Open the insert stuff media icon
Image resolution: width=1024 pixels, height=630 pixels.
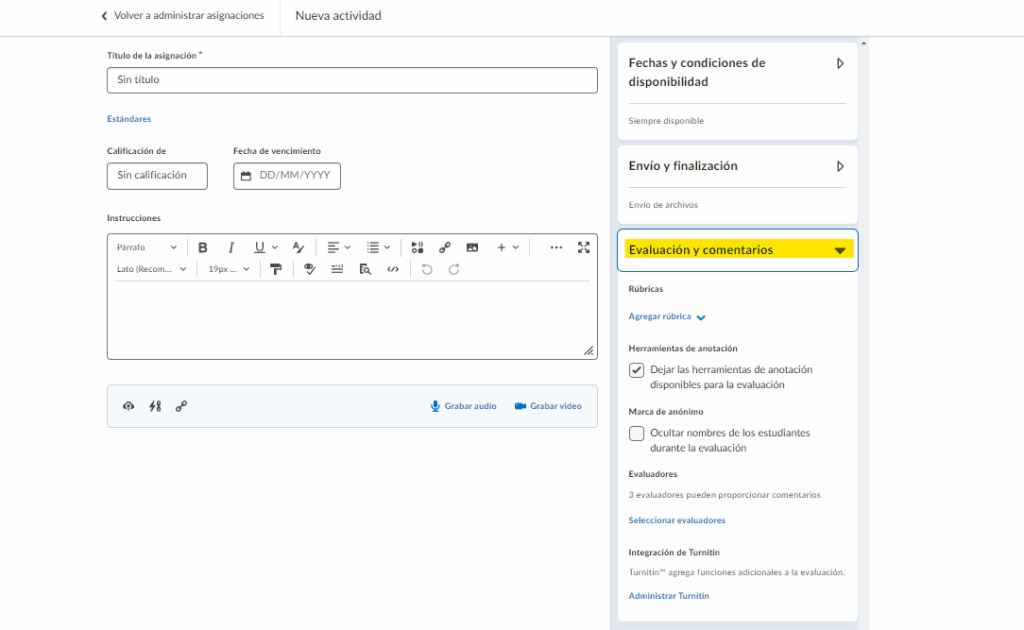tap(418, 247)
